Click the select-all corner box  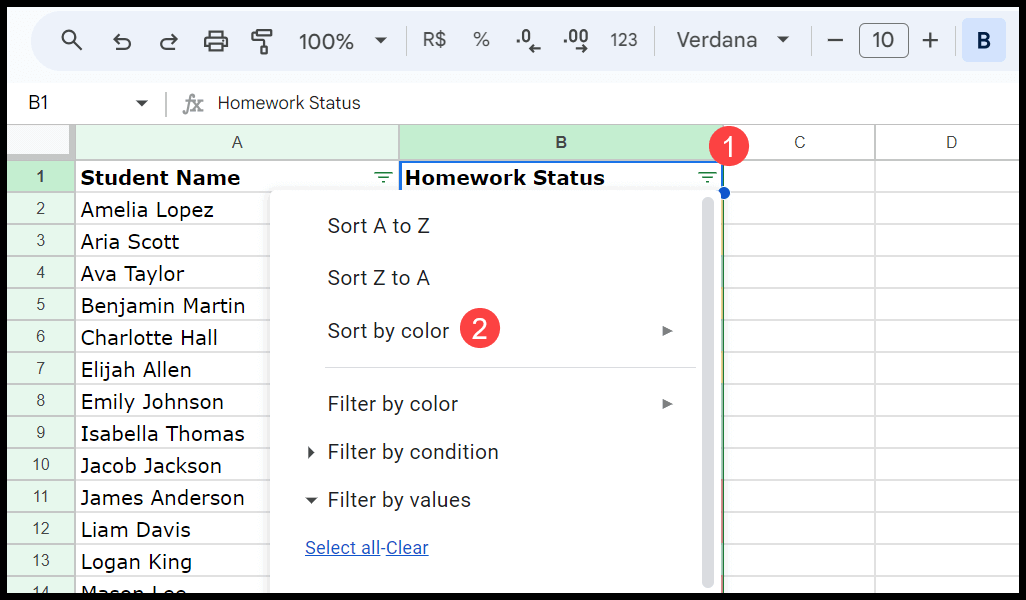(x=39, y=141)
